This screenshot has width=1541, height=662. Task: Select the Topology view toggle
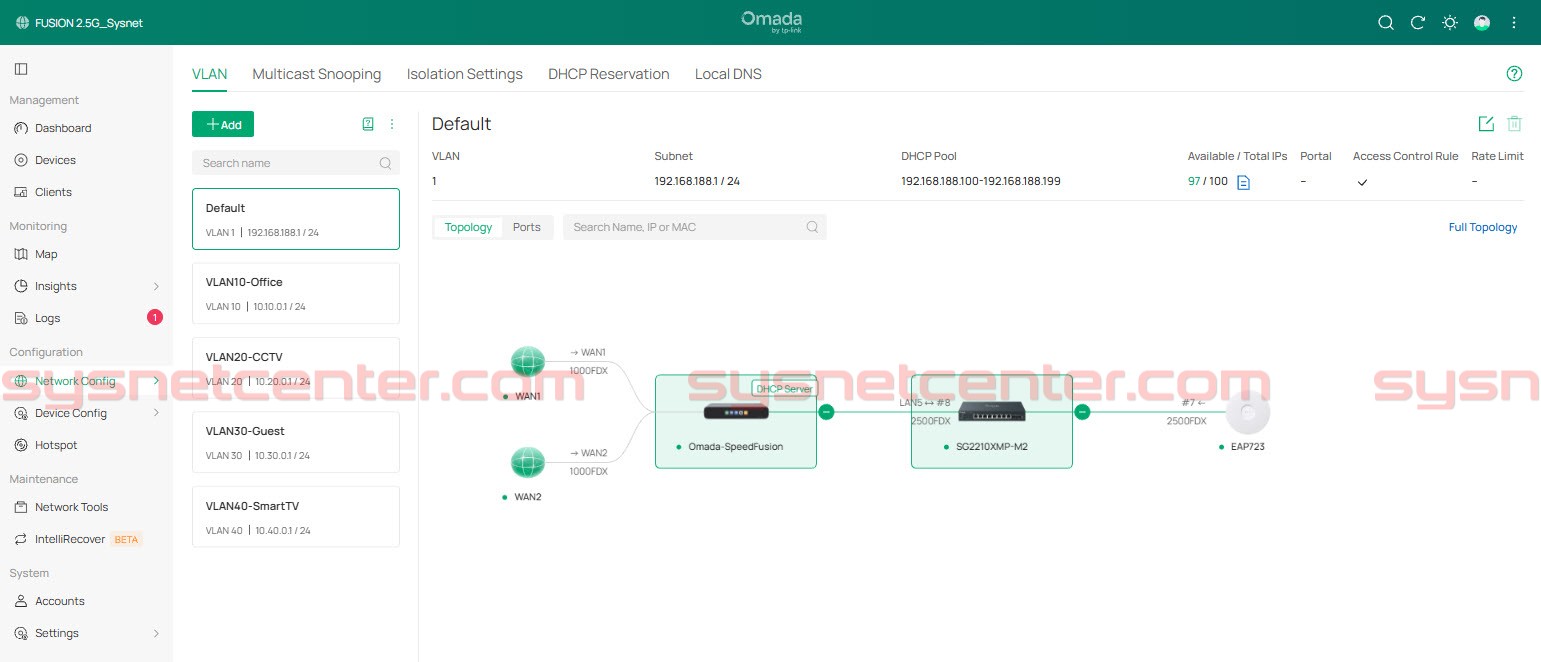pyautogui.click(x=468, y=227)
